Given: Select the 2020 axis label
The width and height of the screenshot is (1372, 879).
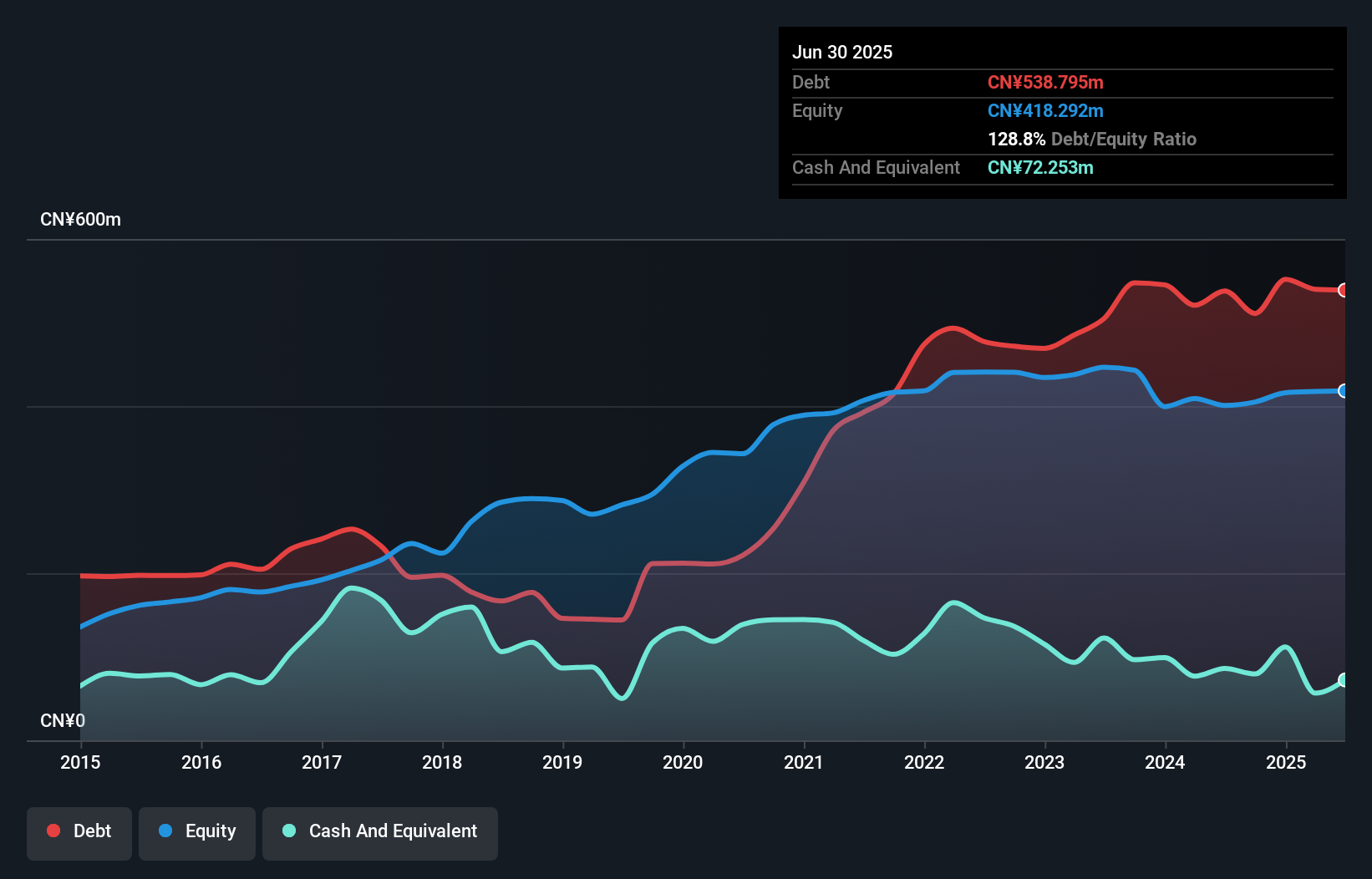Looking at the screenshot, I should 683,762.
